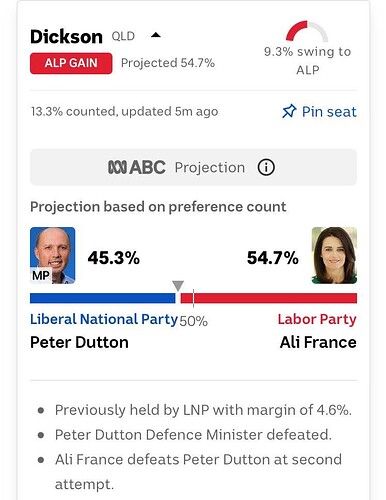Click the pin icon beside Pin seat

tap(289, 111)
